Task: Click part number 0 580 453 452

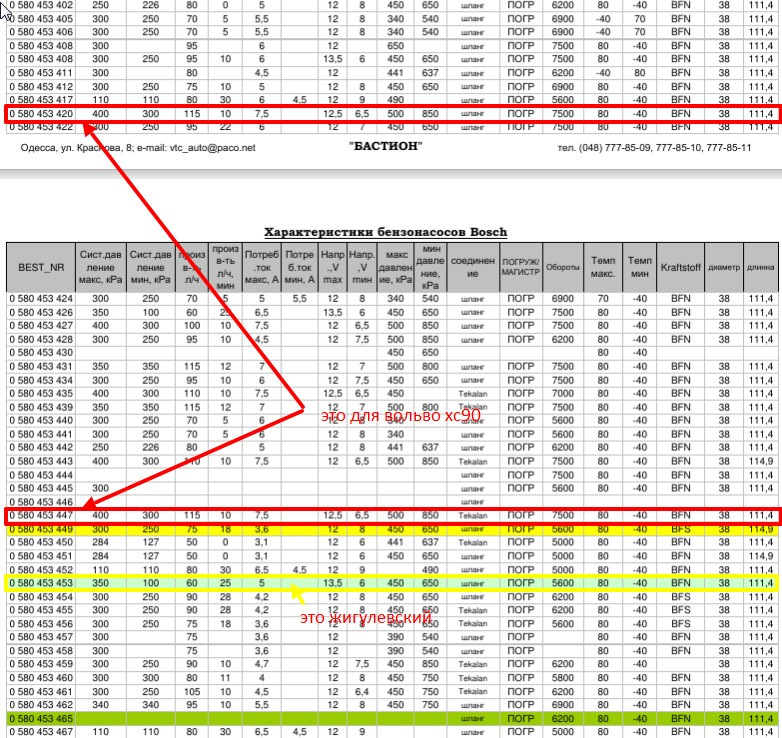Action: tap(41, 570)
